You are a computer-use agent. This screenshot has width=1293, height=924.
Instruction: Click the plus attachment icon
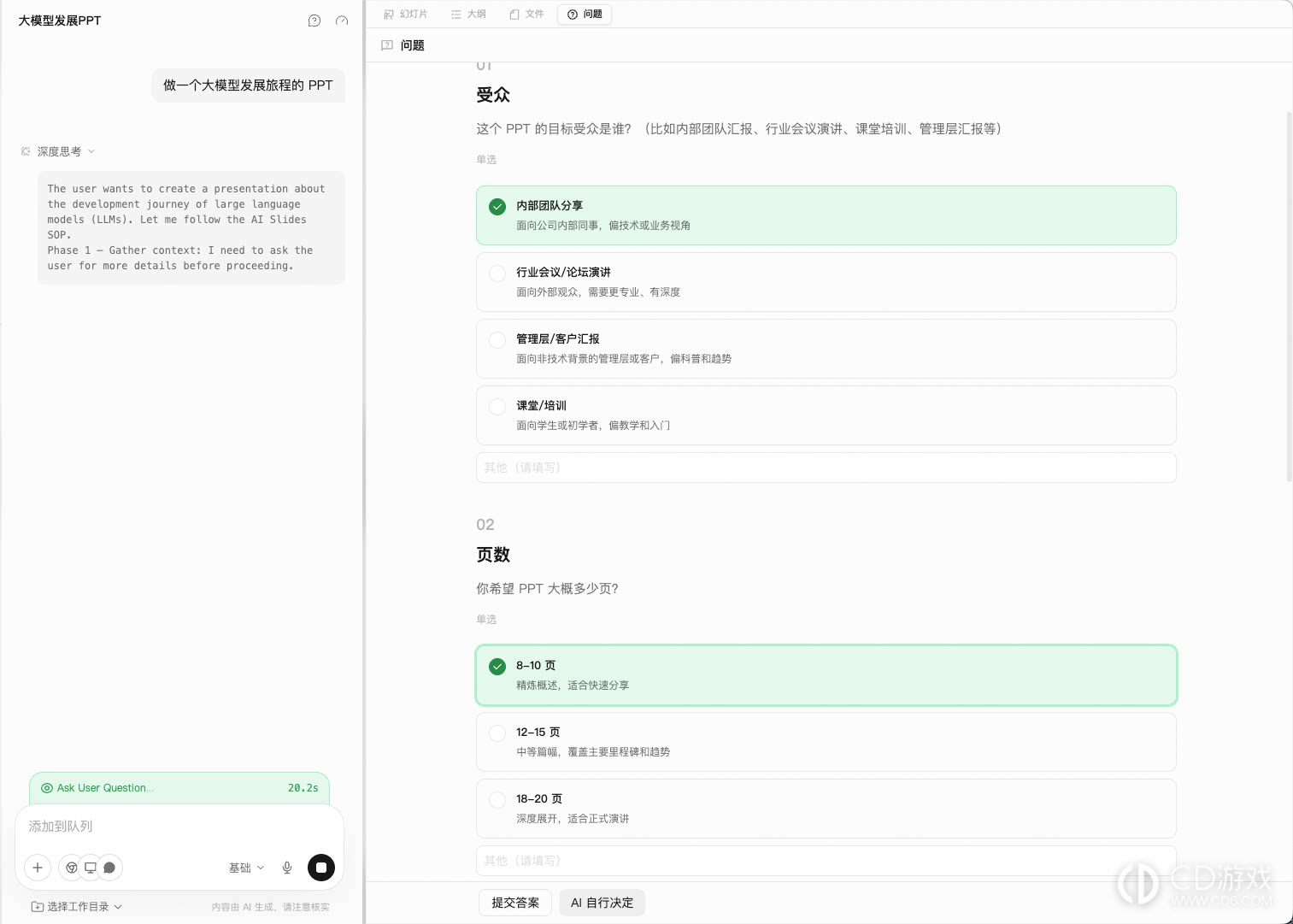pyautogui.click(x=38, y=868)
